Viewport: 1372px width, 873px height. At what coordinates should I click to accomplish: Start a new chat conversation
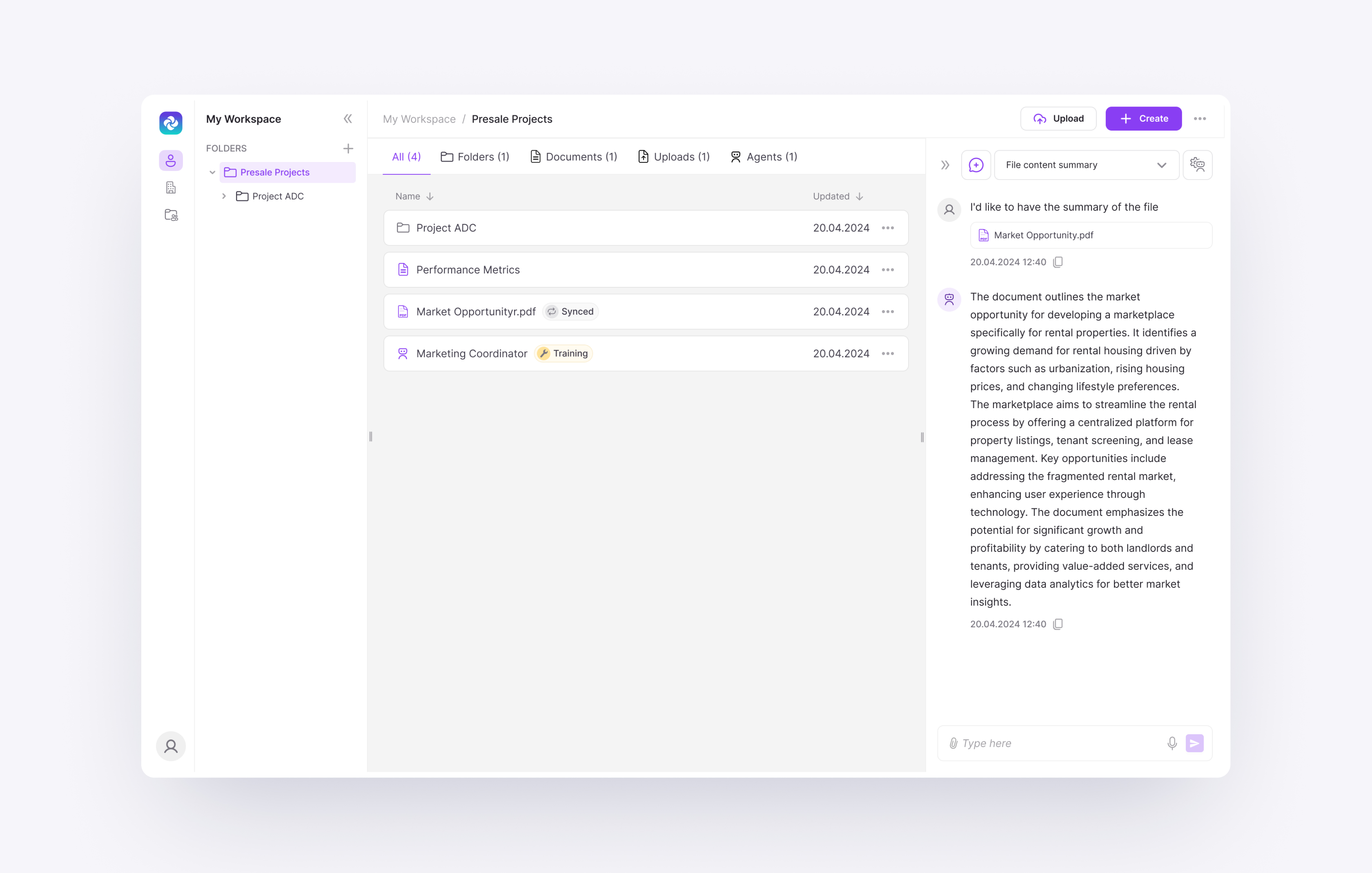(976, 164)
